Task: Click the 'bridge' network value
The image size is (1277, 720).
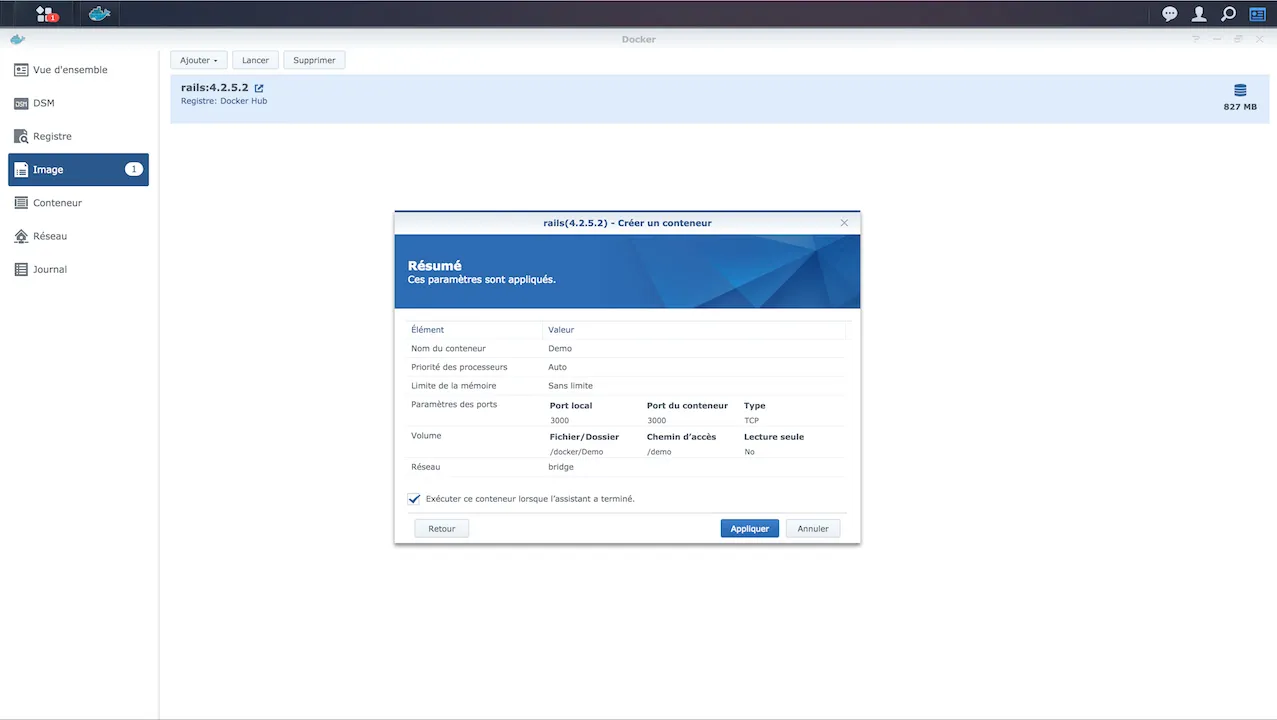Action: click(561, 467)
